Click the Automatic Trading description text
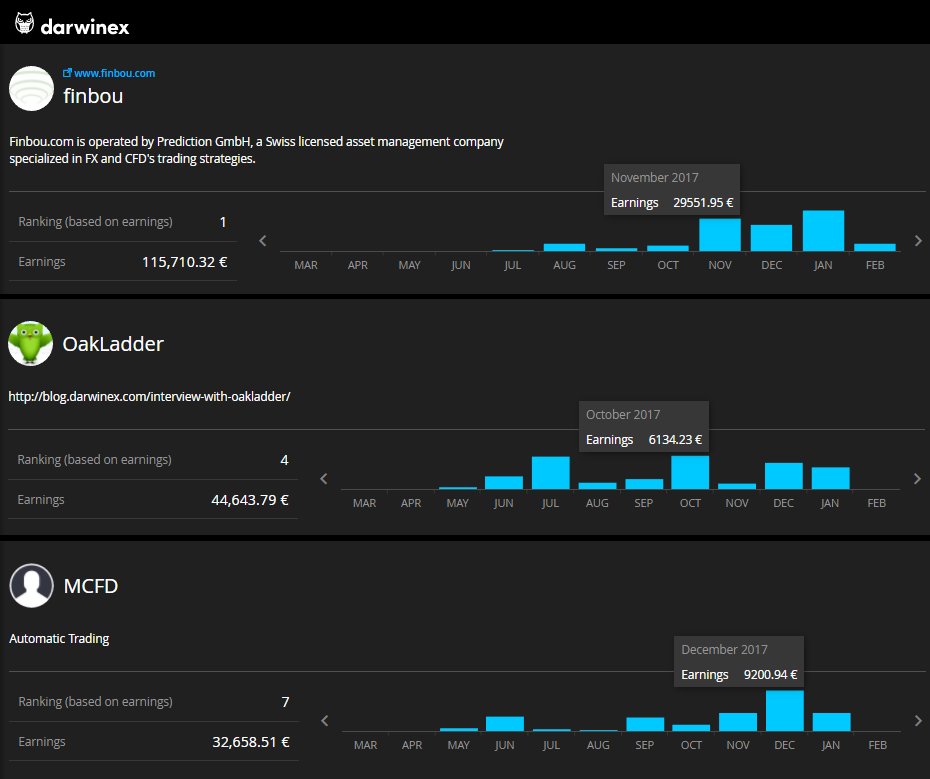The image size is (930, 779). (59, 639)
